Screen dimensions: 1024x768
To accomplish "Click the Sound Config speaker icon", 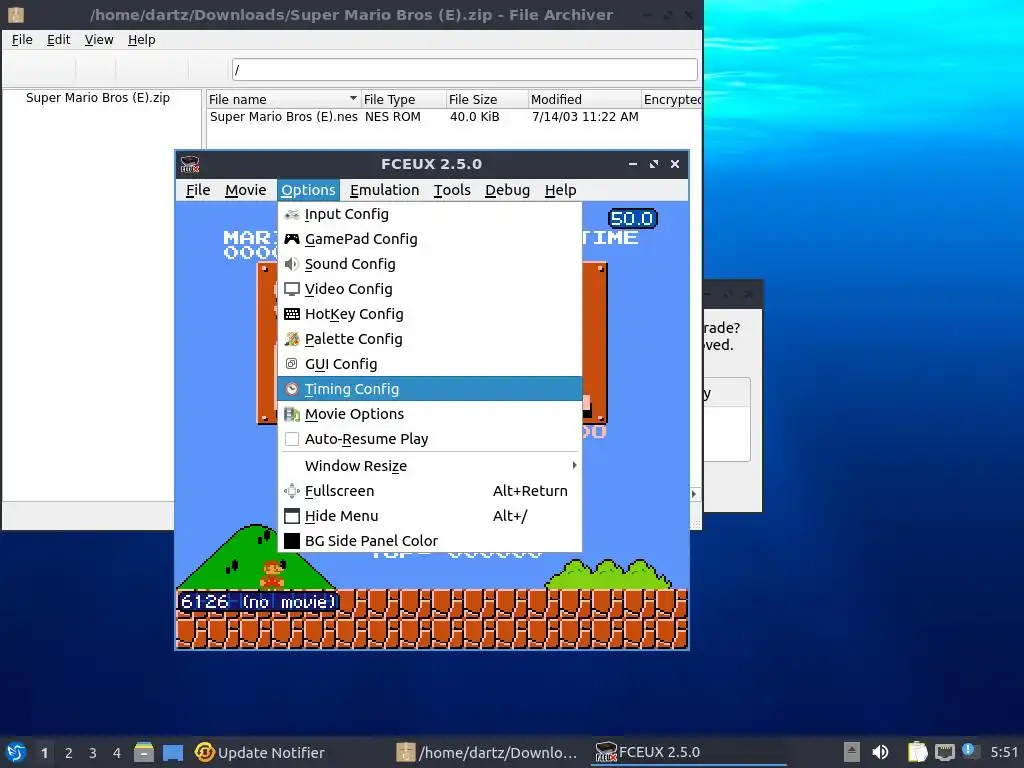I will pyautogui.click(x=292, y=264).
